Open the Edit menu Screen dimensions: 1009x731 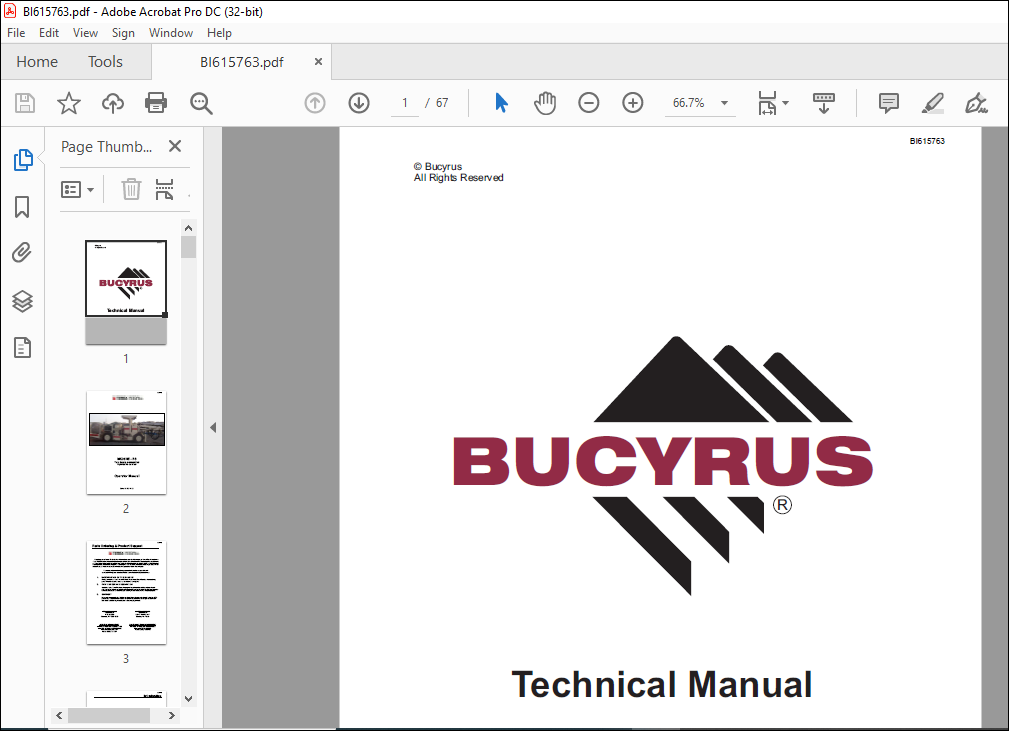click(49, 33)
